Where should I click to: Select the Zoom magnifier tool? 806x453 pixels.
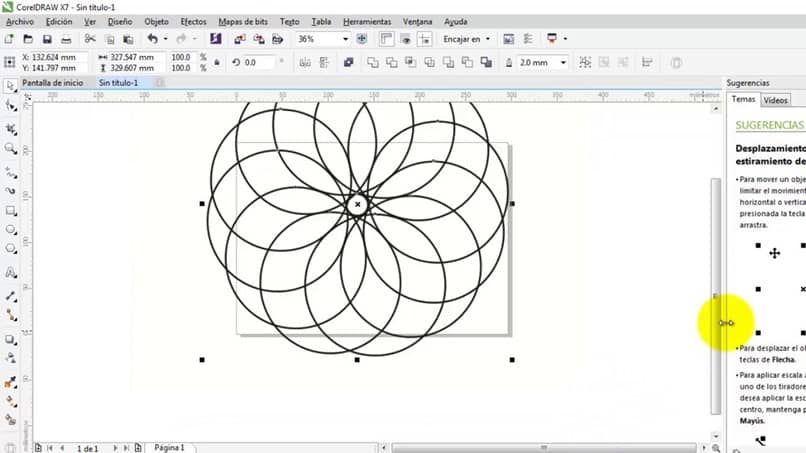point(11,148)
